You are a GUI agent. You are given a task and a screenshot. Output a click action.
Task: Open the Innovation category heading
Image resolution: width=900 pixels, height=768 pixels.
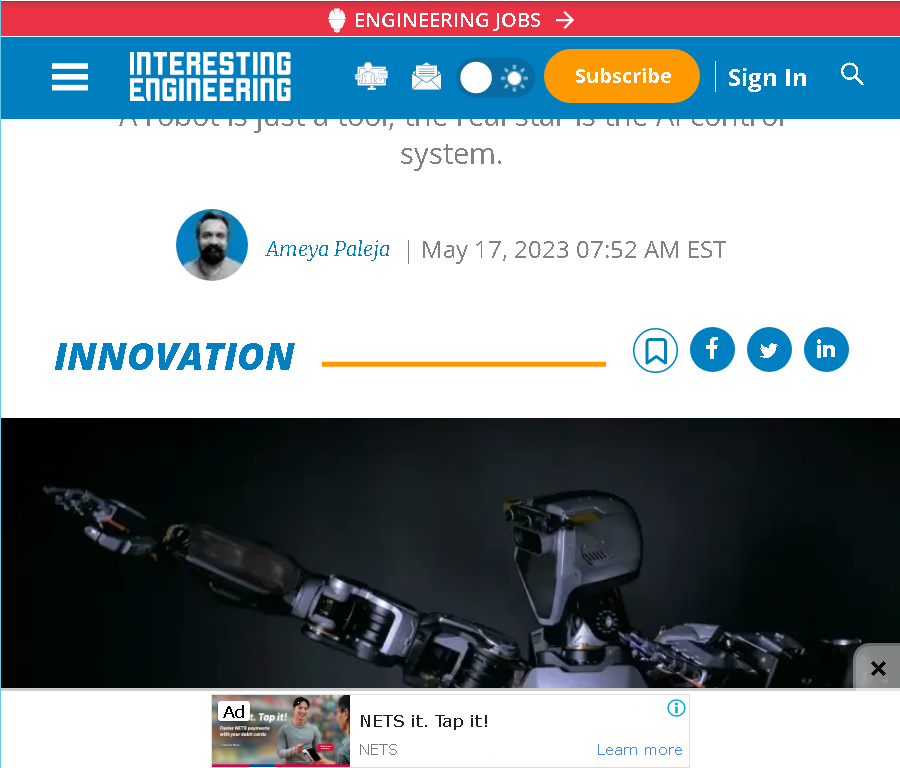(x=174, y=356)
